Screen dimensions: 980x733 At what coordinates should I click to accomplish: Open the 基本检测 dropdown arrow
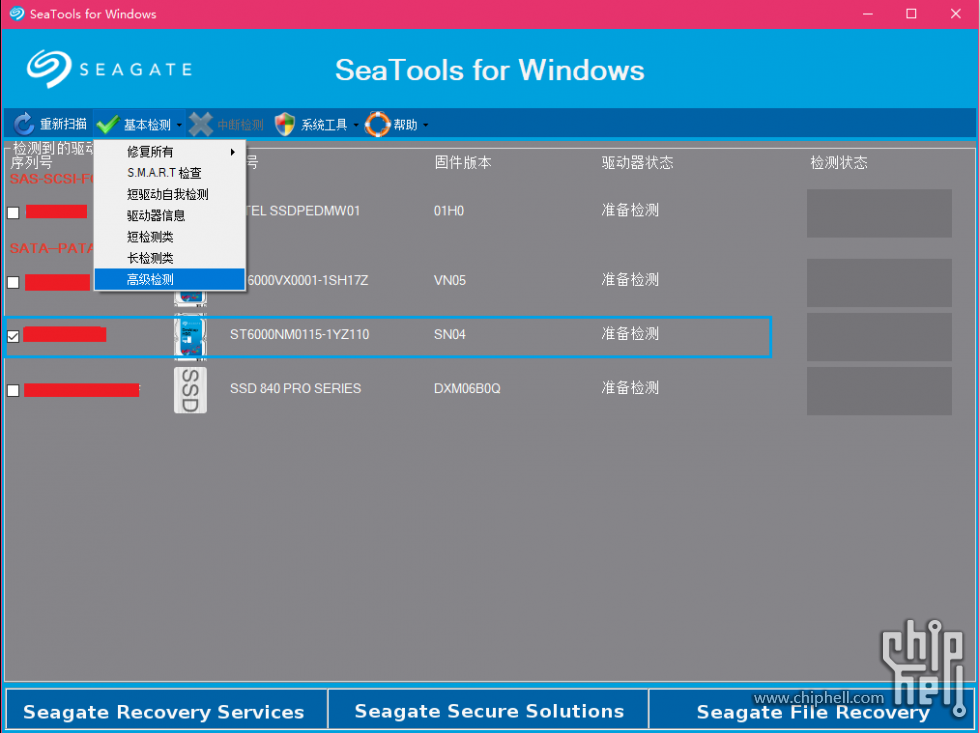pos(179,125)
